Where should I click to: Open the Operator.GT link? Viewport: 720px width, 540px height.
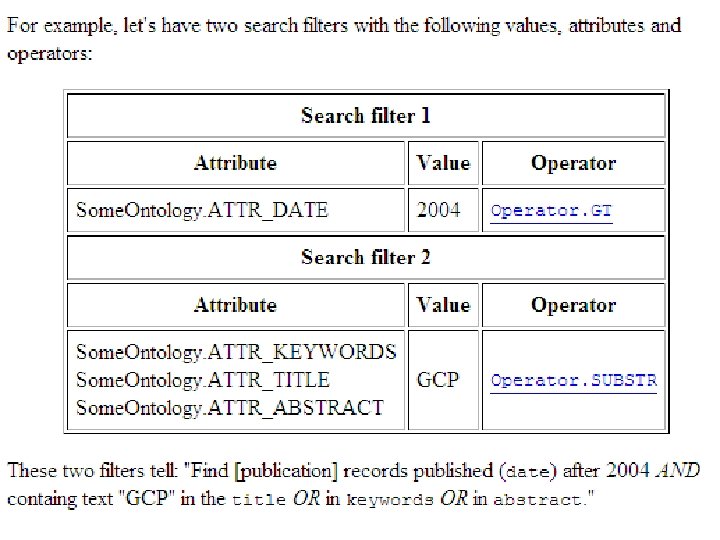pyautogui.click(x=551, y=211)
